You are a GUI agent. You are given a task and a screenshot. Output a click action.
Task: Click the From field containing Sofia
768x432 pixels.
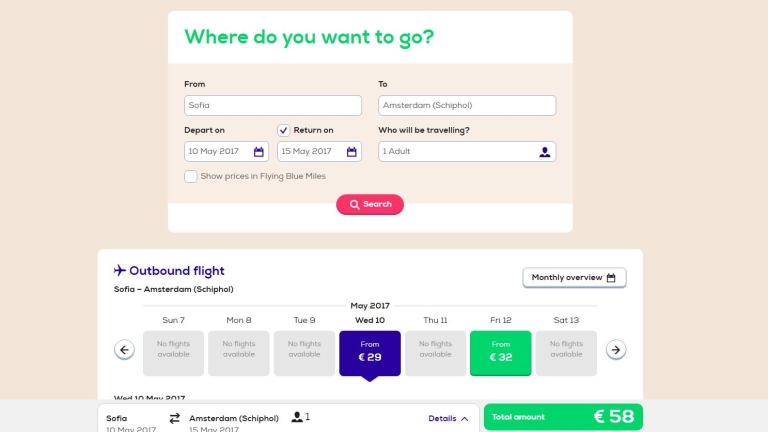pos(272,105)
